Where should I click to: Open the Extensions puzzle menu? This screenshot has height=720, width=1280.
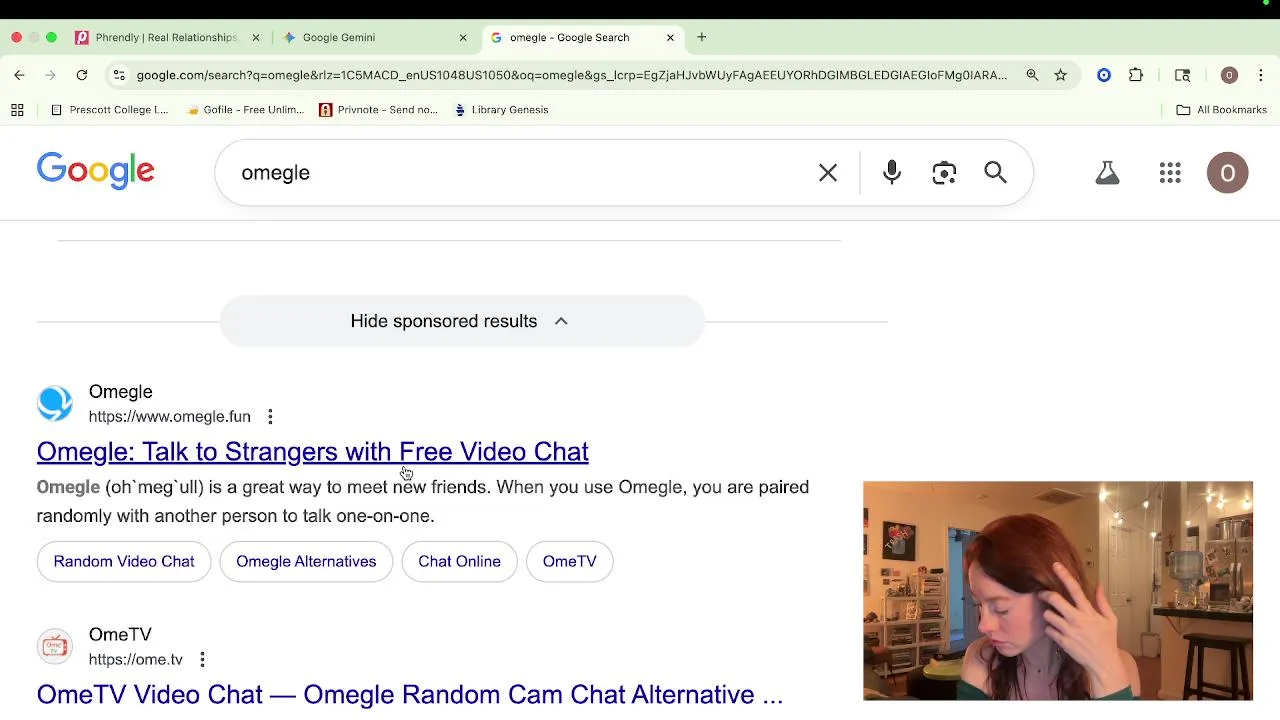coord(1136,75)
